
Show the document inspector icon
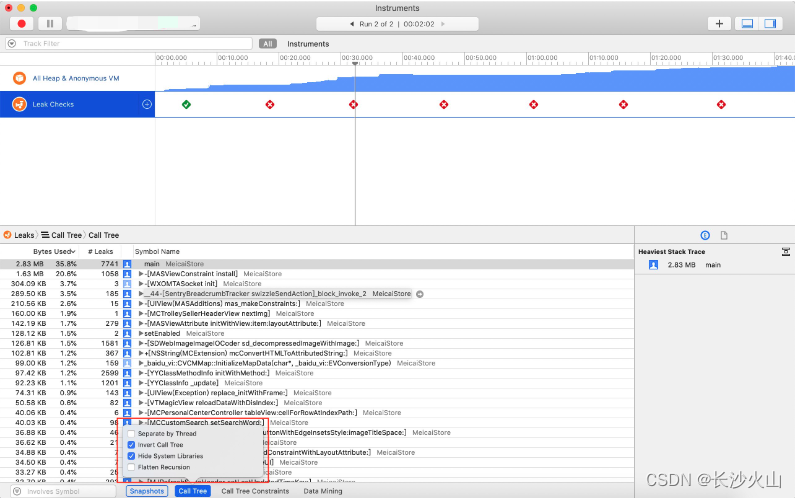(x=724, y=235)
